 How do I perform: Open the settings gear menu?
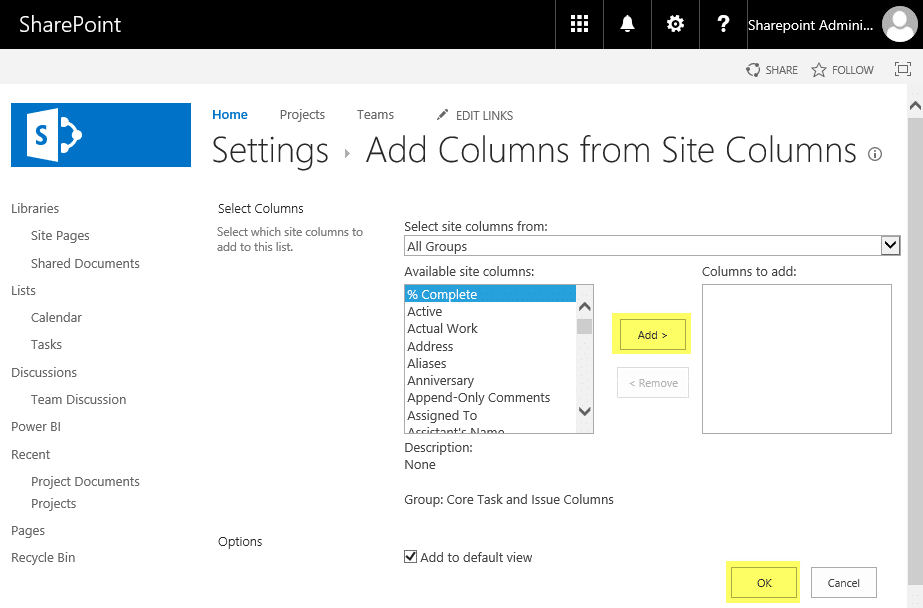pyautogui.click(x=675, y=24)
